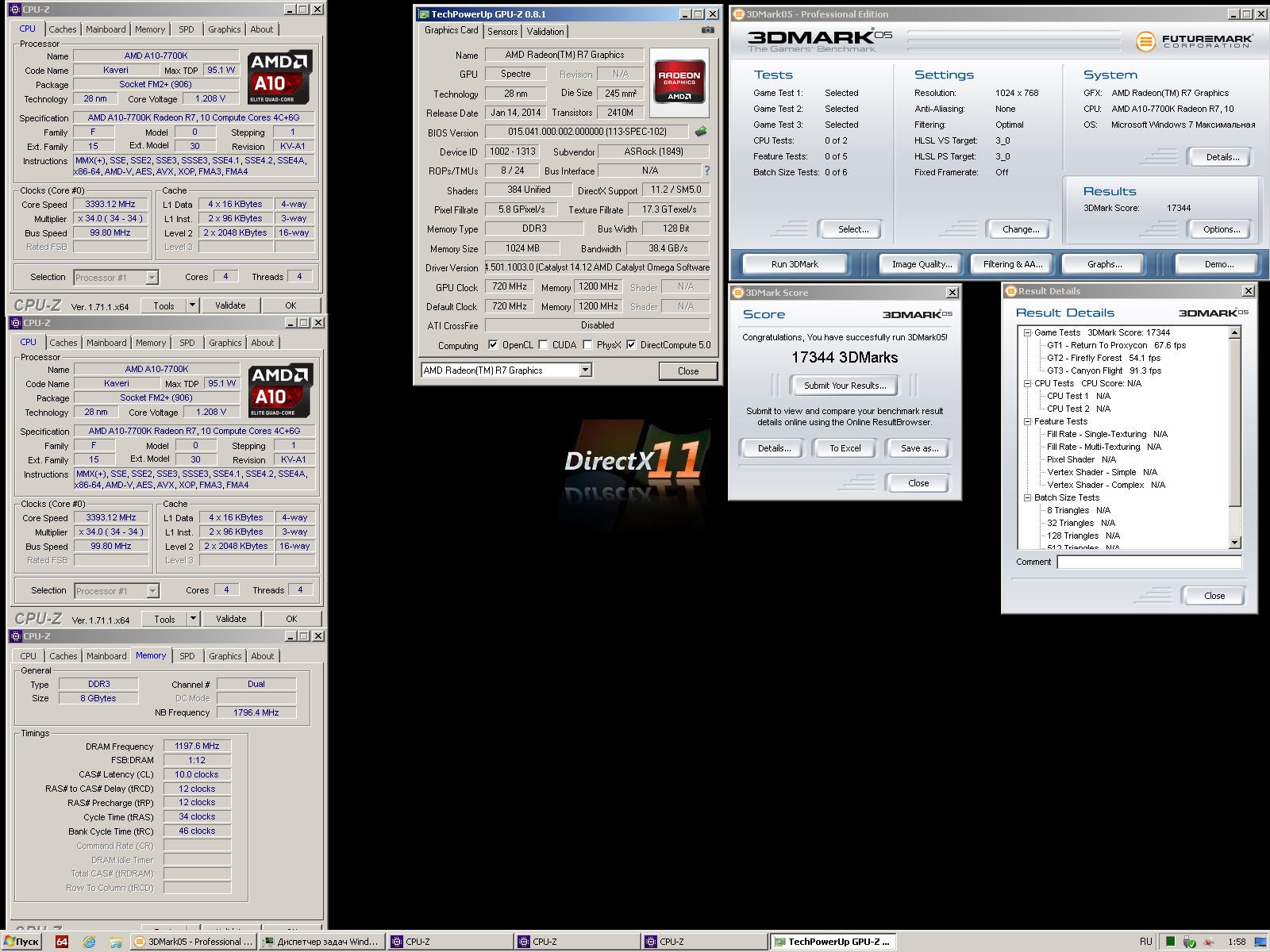Select GT3 - Canyon Flight result row

(x=1103, y=370)
